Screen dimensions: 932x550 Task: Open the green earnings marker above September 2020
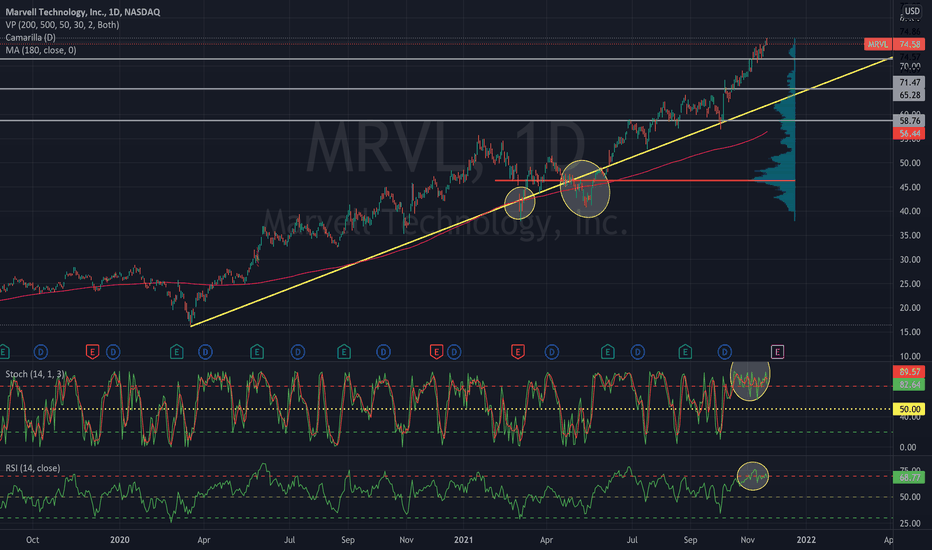pyautogui.click(x=344, y=352)
